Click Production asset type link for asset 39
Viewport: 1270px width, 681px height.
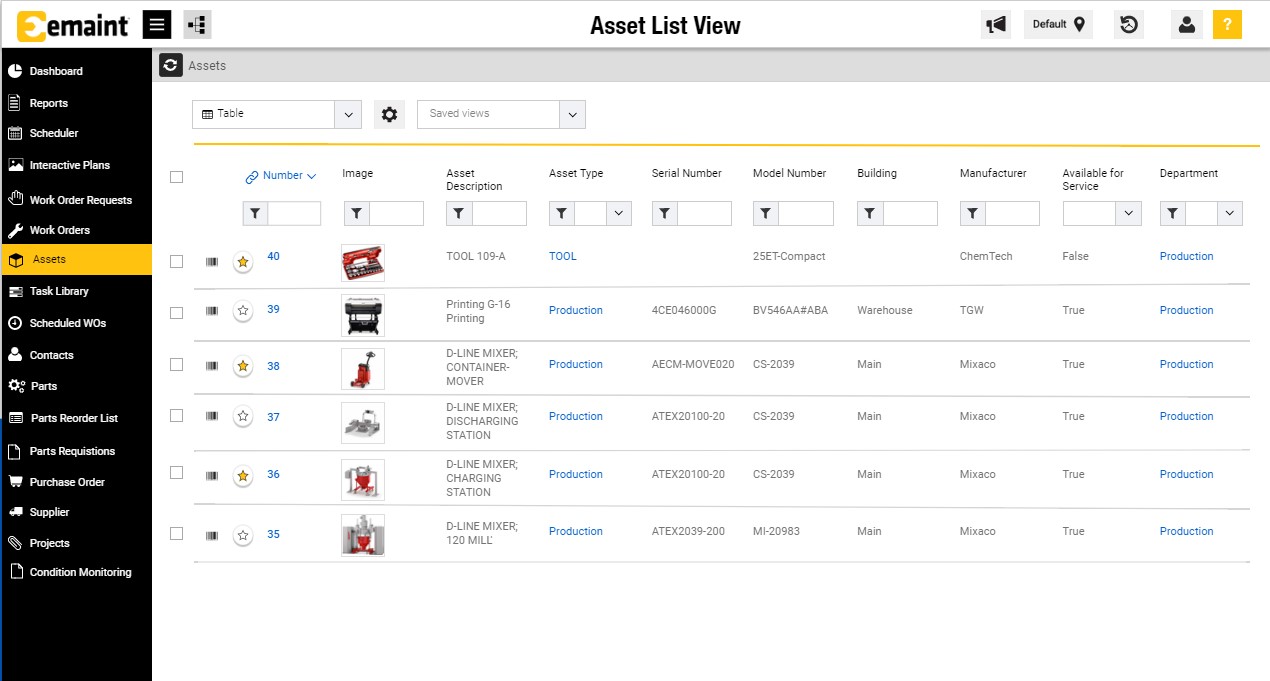click(x=576, y=311)
